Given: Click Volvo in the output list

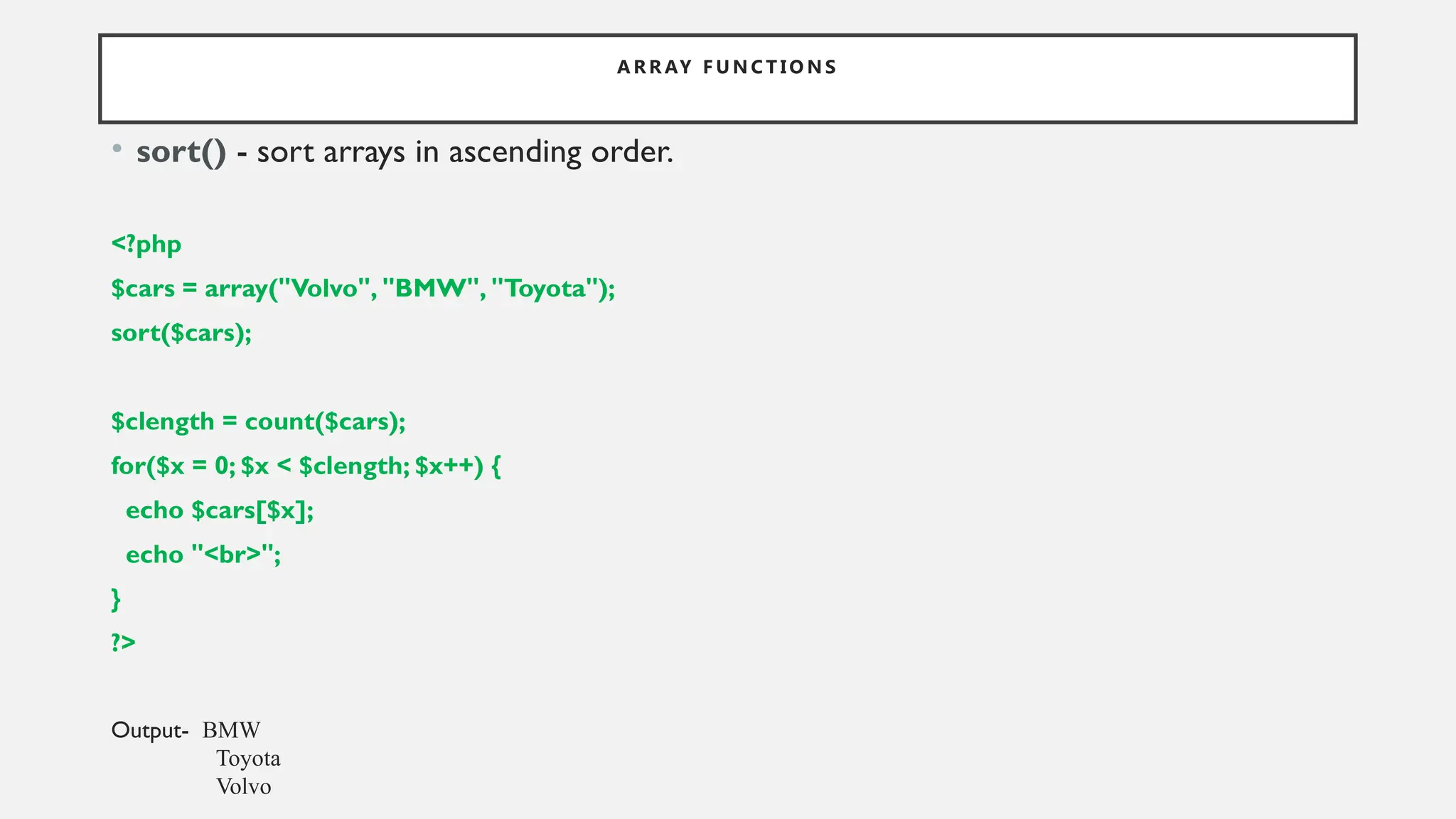Looking at the screenshot, I should pyautogui.click(x=243, y=787).
